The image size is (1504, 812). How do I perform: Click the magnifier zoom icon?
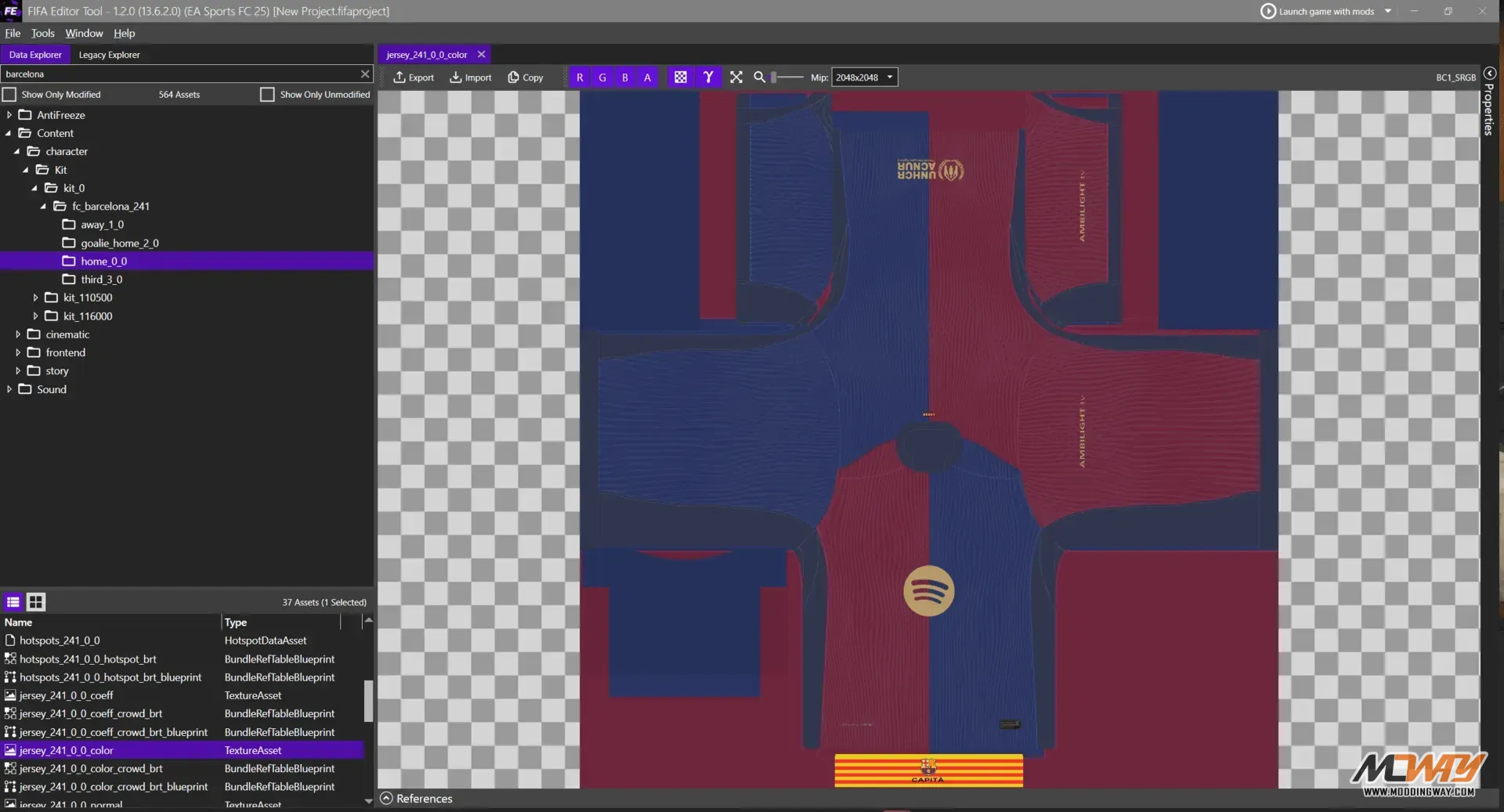tap(759, 78)
